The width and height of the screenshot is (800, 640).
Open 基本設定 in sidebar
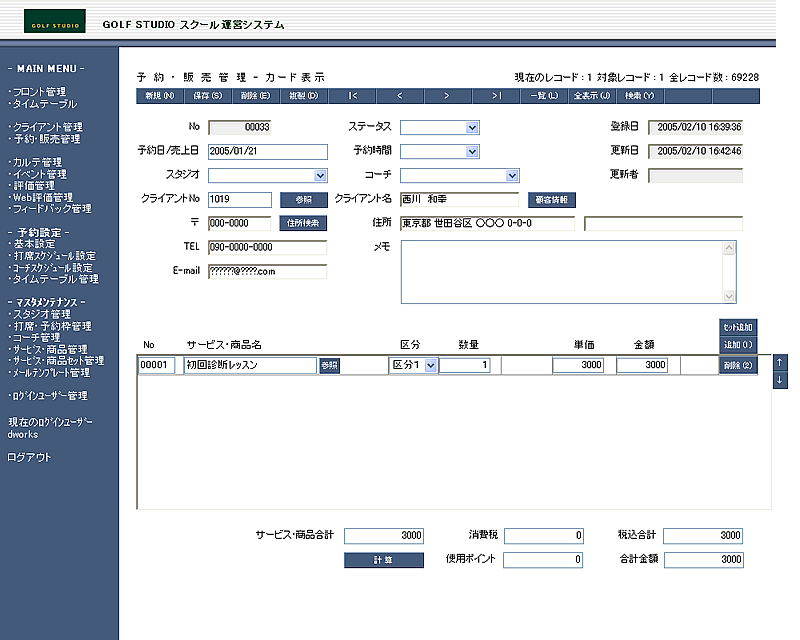tap(33, 244)
